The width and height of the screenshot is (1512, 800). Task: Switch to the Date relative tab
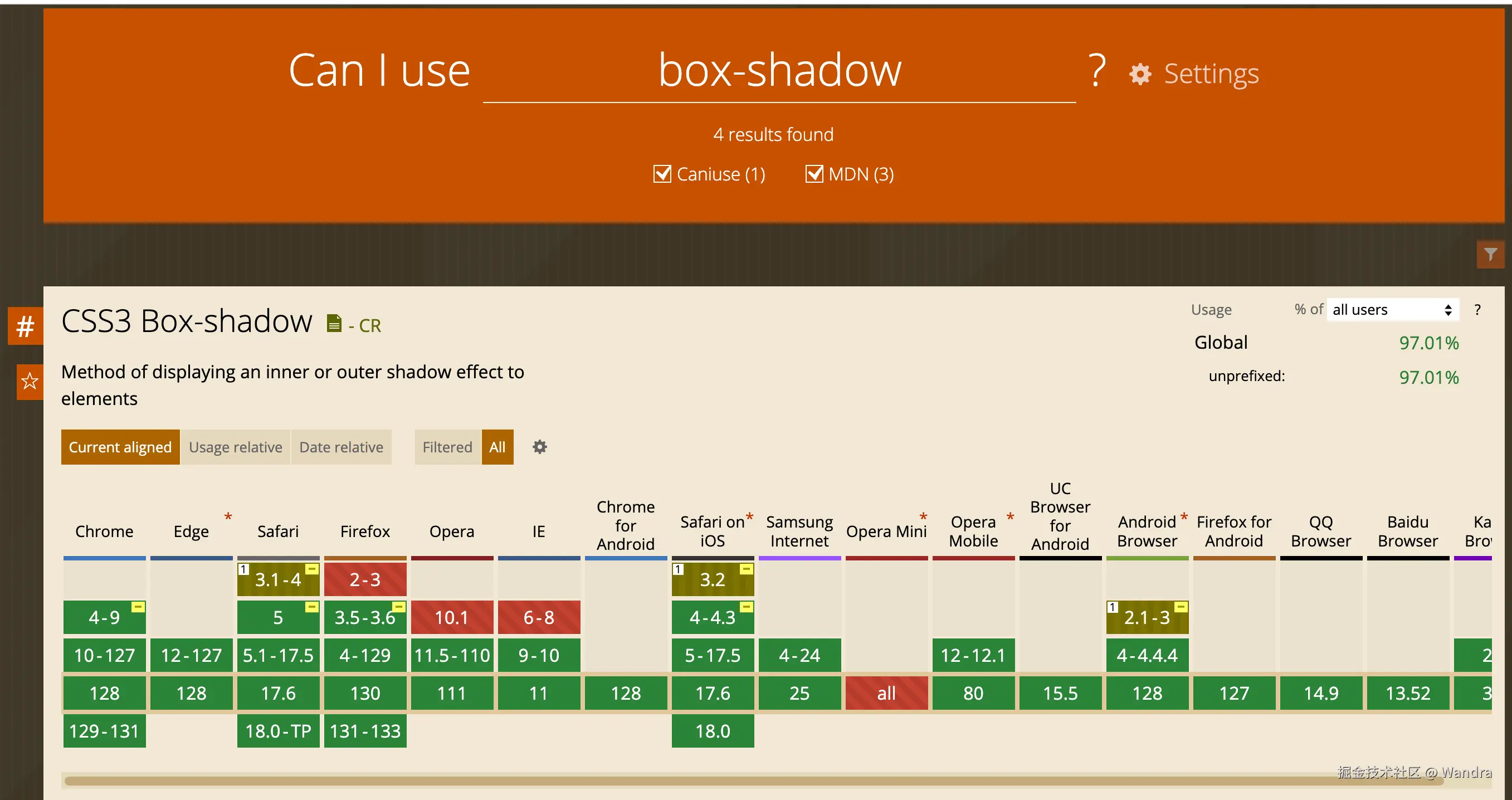[341, 447]
